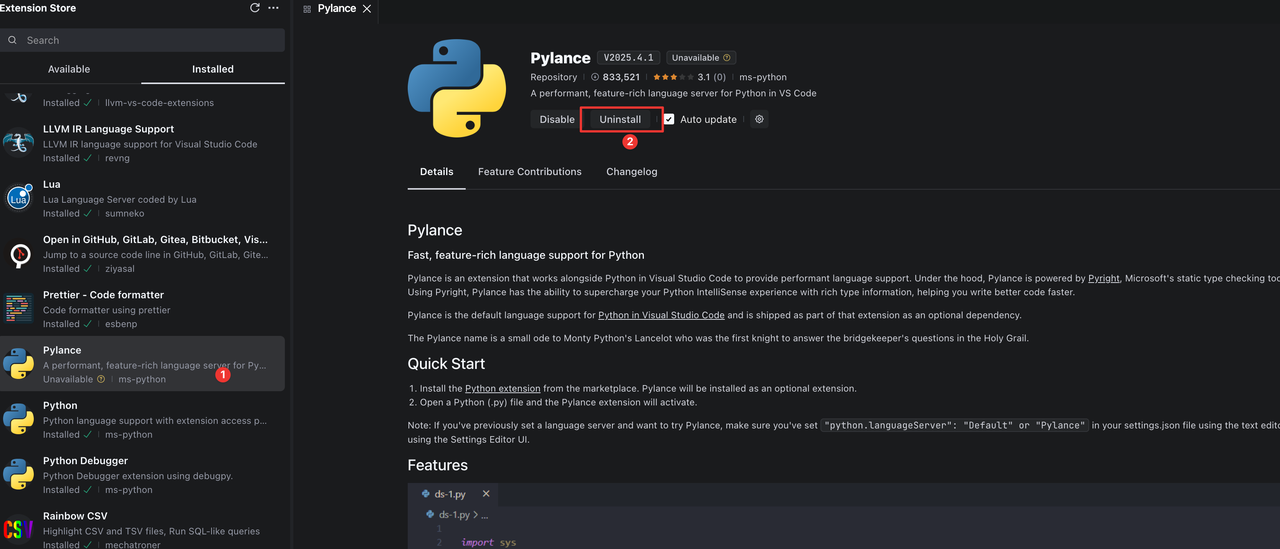Toggle the Auto update checkbox
Viewport: 1280px width, 549px height.
pyautogui.click(x=669, y=119)
